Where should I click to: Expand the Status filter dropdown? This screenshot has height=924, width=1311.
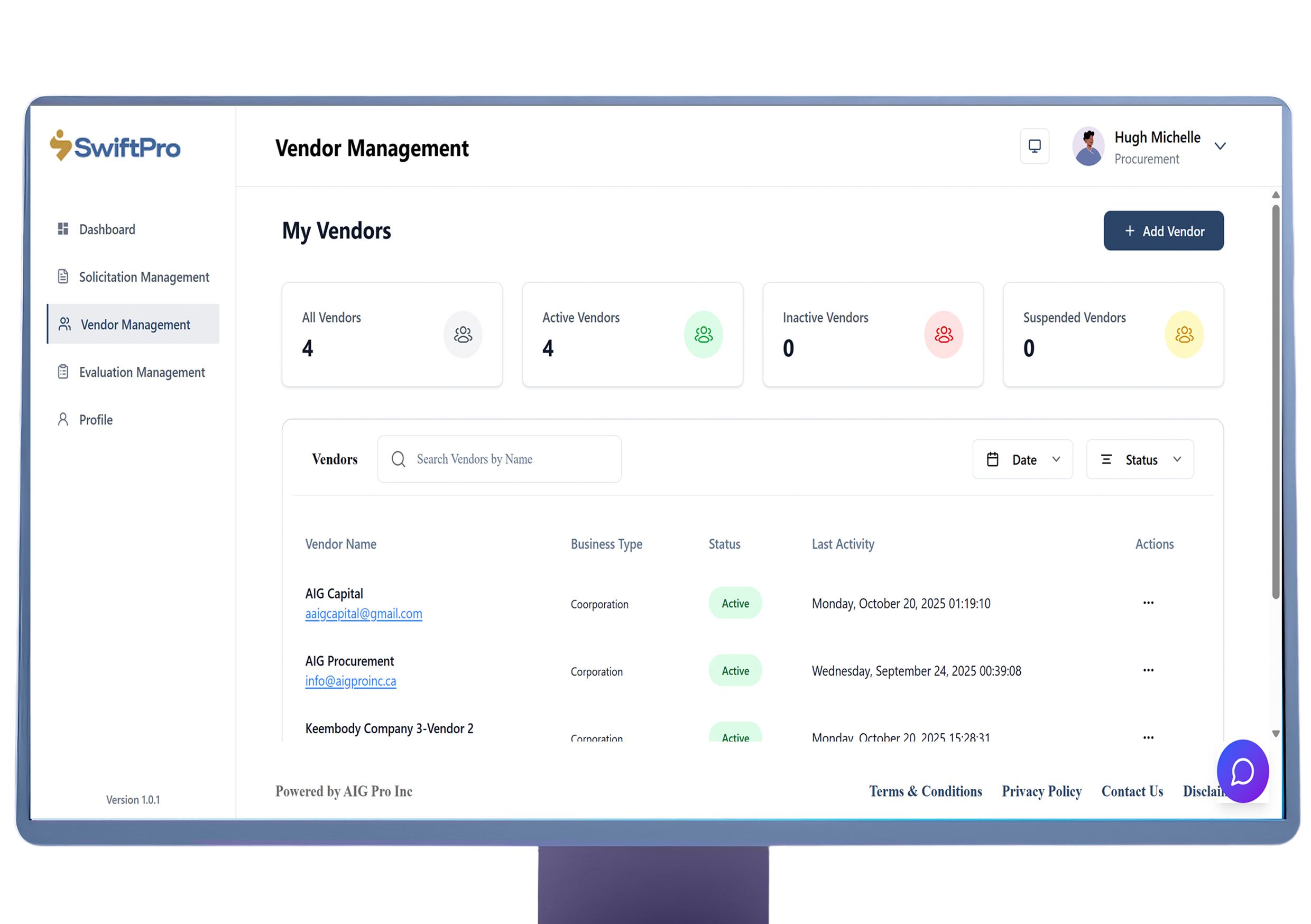tap(1139, 459)
